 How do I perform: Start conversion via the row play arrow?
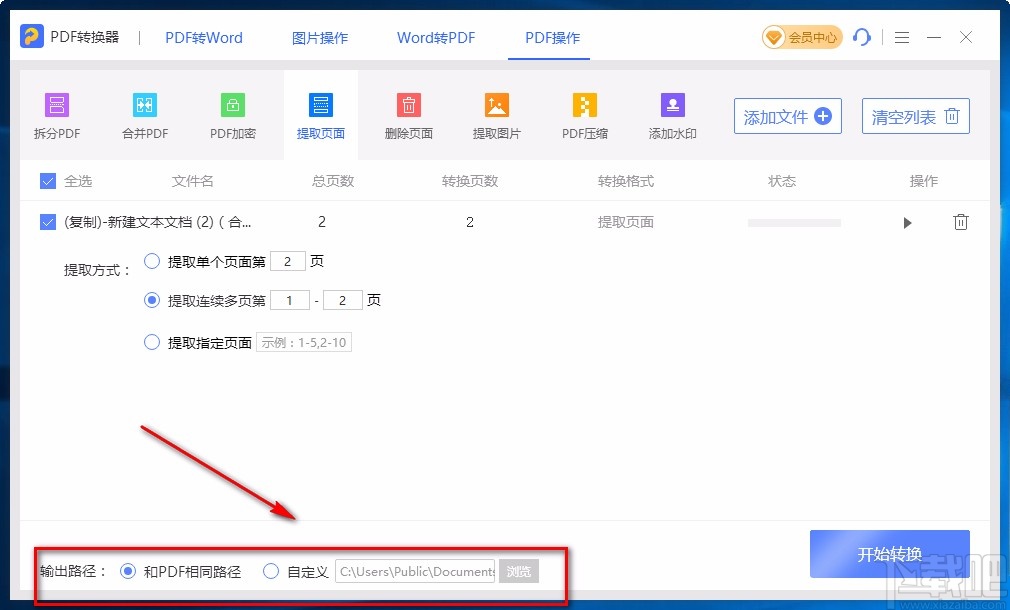click(x=907, y=222)
